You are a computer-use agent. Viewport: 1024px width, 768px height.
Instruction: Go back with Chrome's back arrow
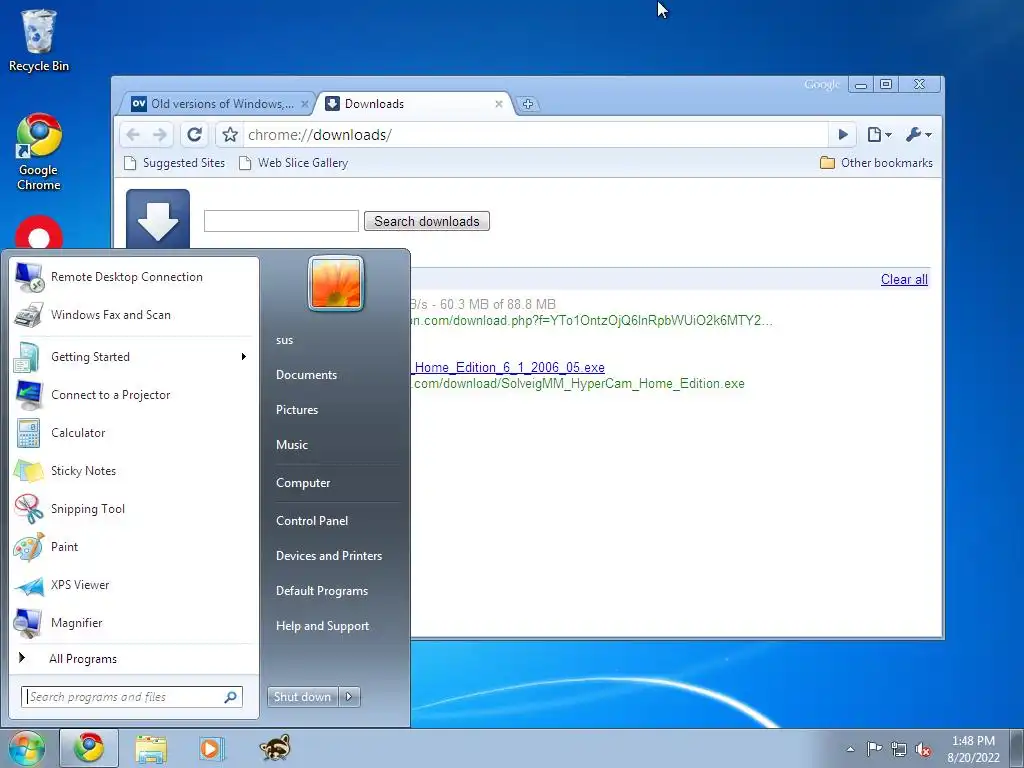point(133,135)
